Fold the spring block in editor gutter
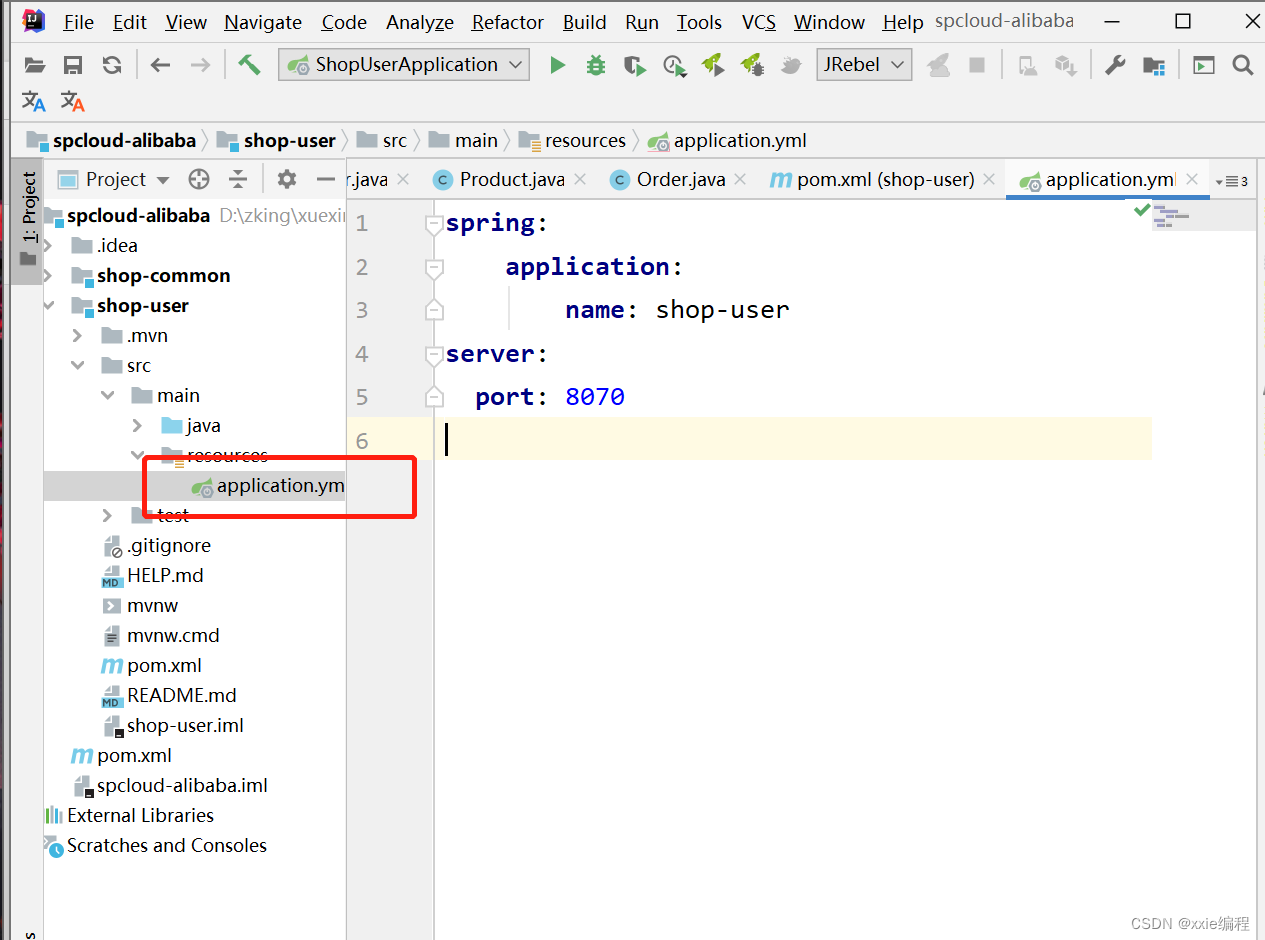This screenshot has width=1265, height=940. tap(434, 224)
